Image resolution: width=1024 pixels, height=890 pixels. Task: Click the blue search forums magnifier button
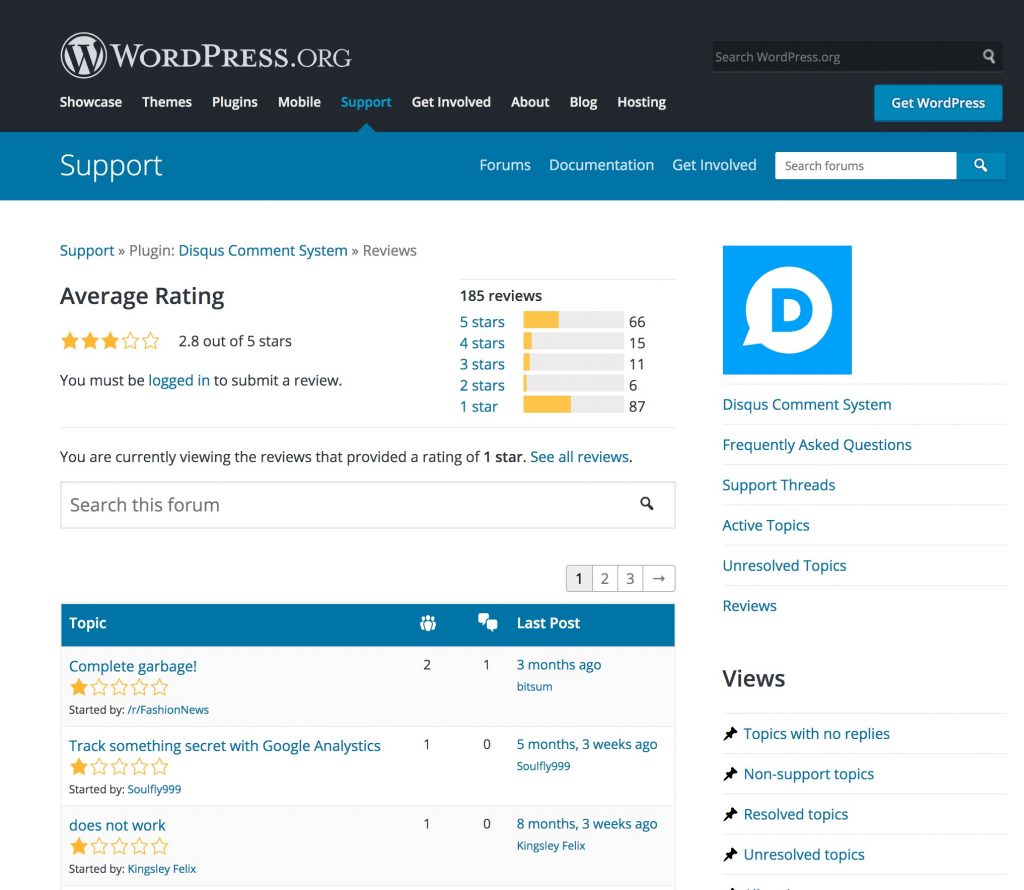(x=980, y=166)
